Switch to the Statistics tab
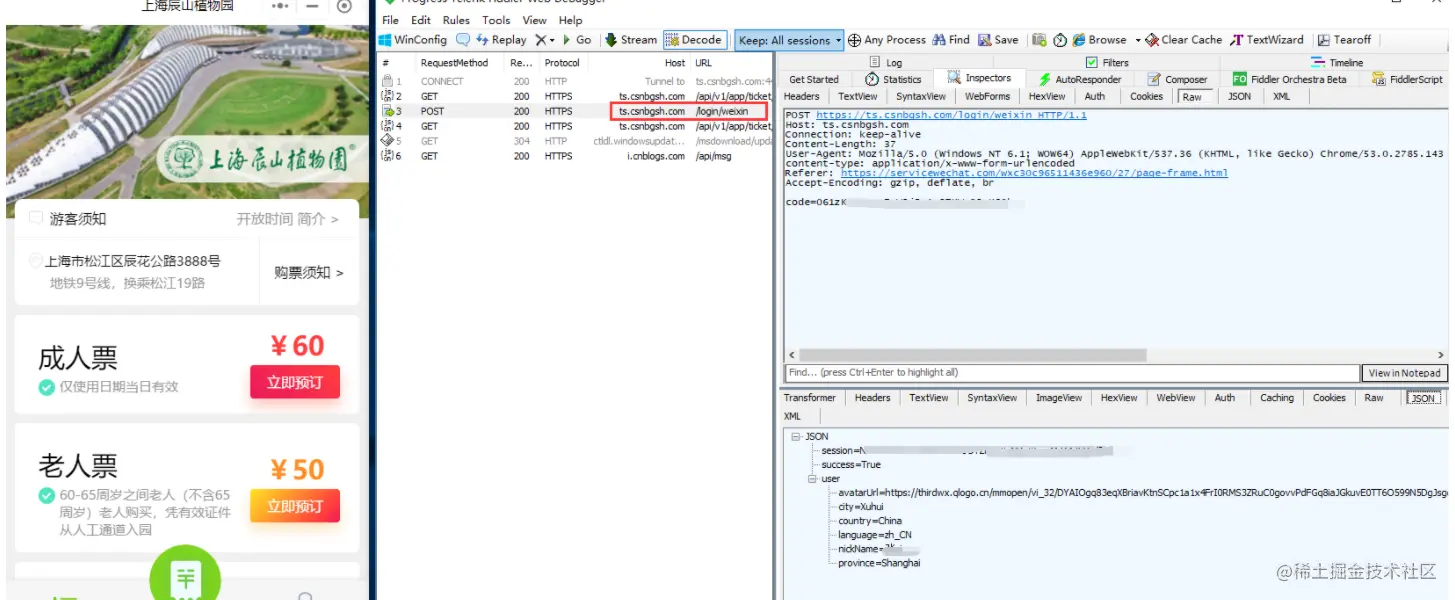 893,79
